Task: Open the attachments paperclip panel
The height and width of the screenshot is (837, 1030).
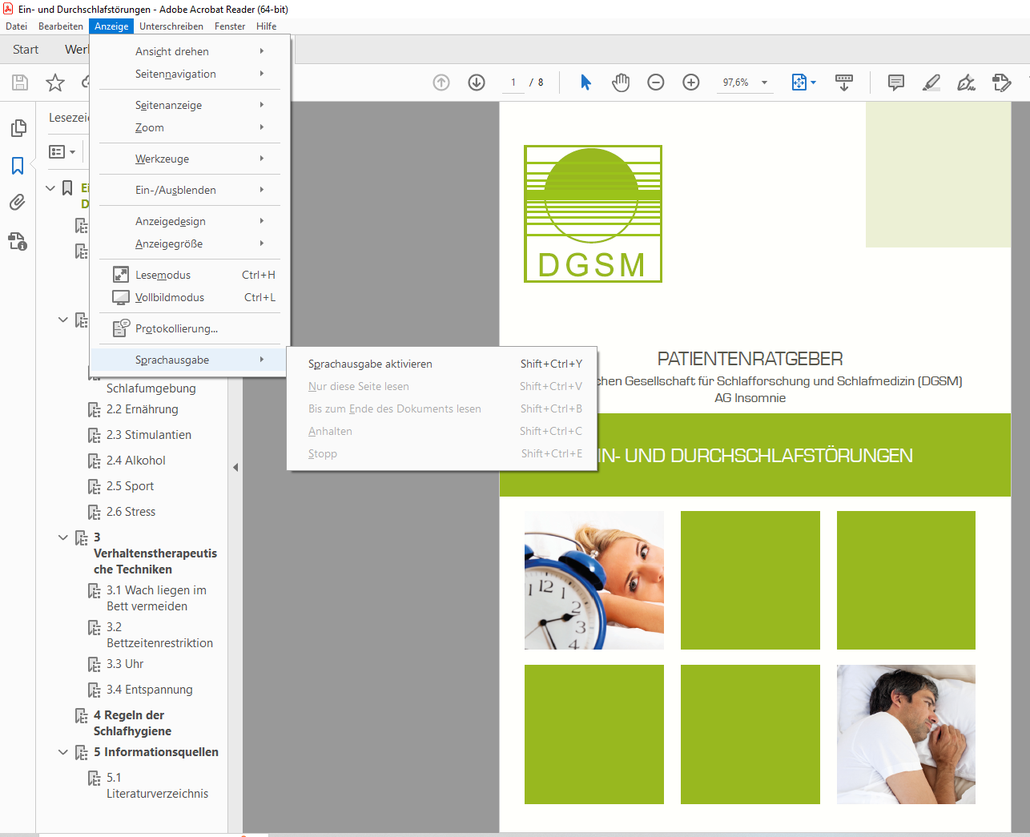Action: (17, 203)
